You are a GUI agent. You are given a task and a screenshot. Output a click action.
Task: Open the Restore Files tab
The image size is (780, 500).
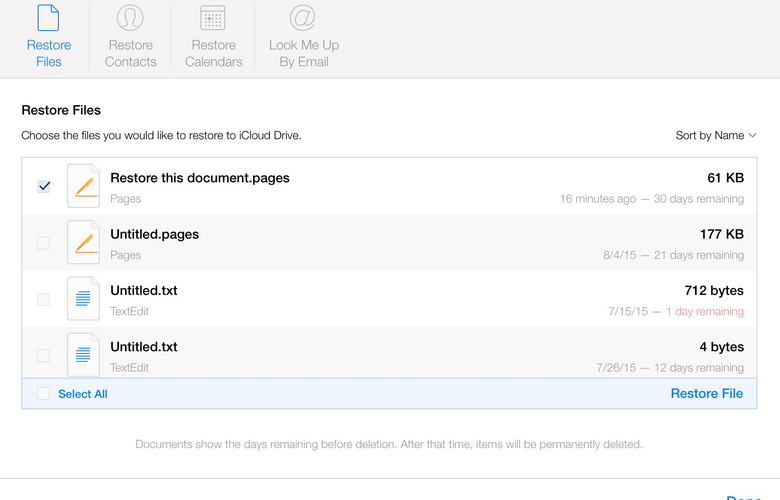click(49, 36)
